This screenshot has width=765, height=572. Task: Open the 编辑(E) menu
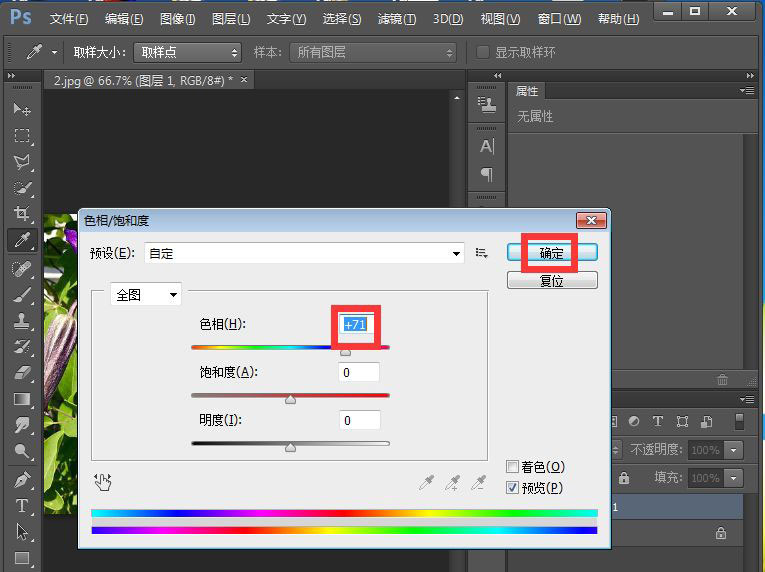point(124,19)
